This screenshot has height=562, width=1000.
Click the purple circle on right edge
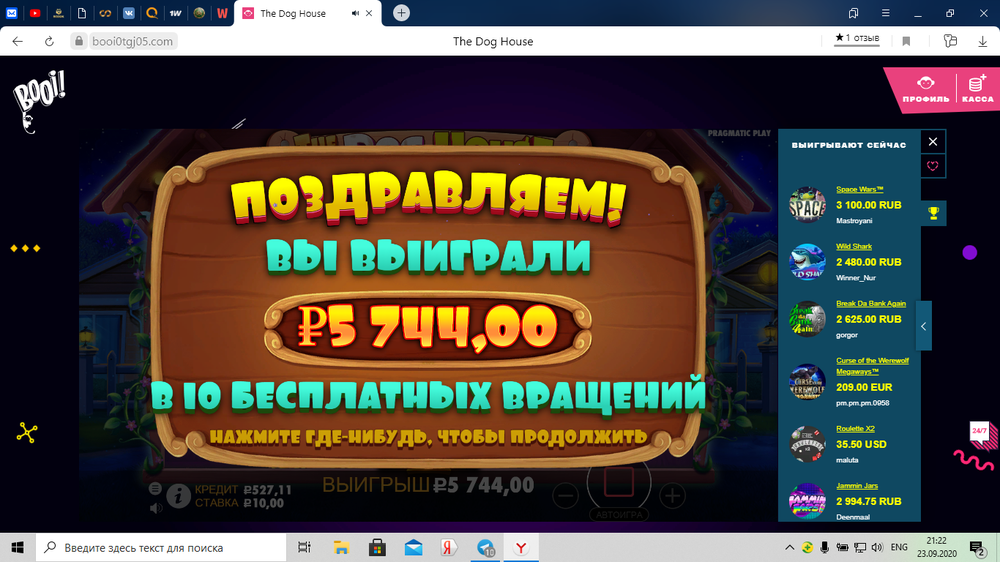tap(969, 253)
